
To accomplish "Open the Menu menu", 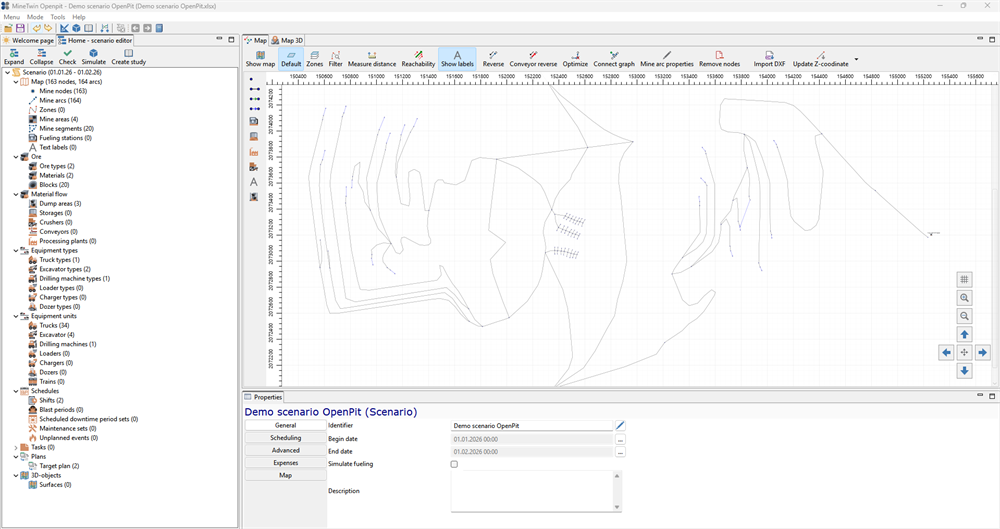I will 11,17.
